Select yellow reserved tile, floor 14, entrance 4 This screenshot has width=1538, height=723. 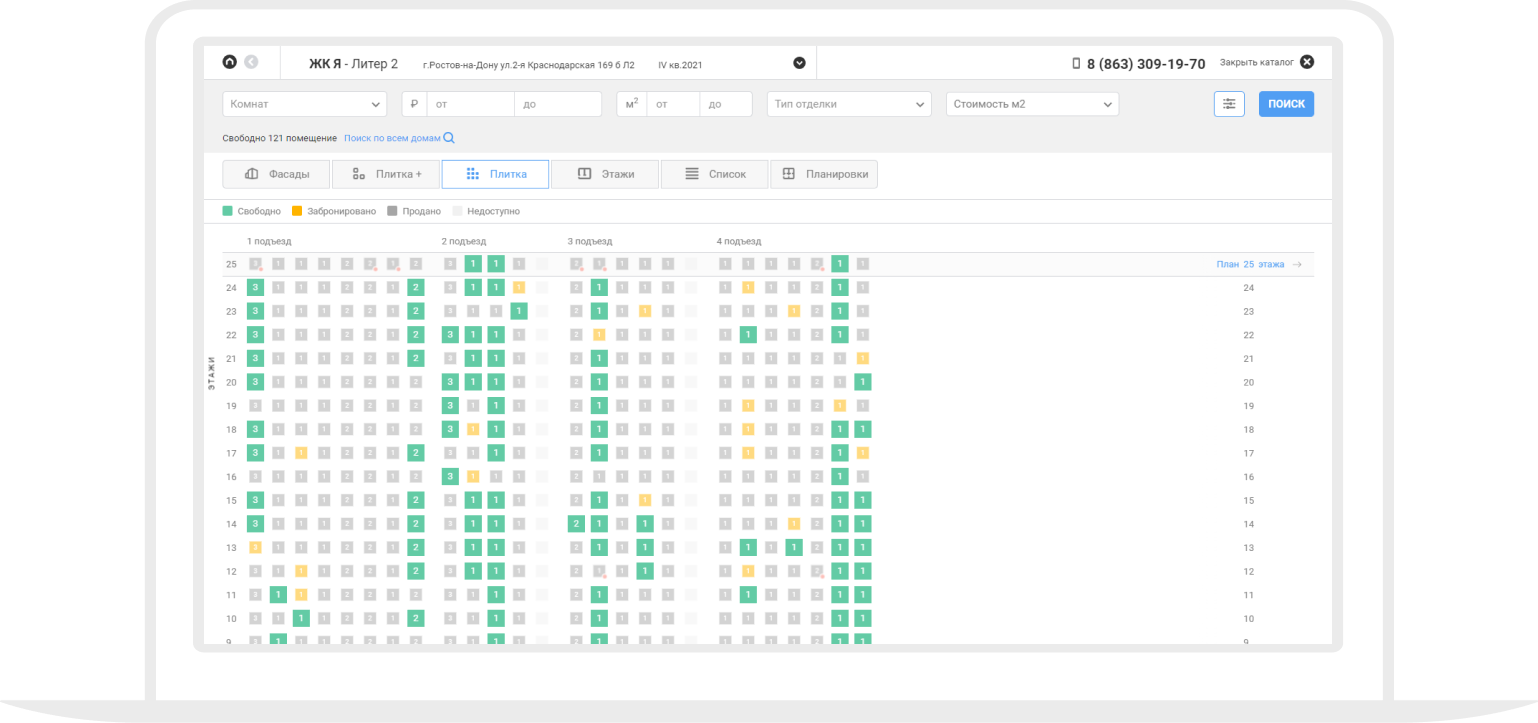pyautogui.click(x=794, y=524)
